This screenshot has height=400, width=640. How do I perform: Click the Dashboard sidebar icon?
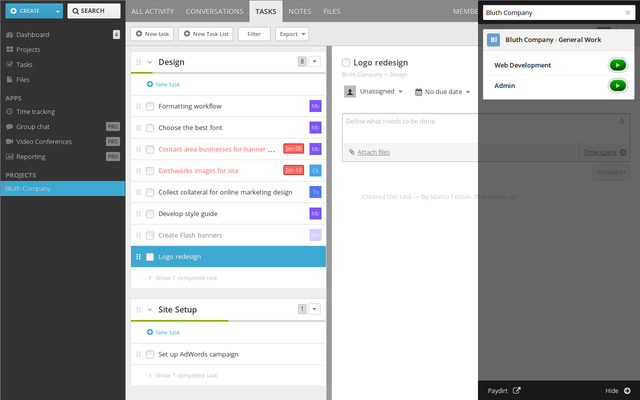point(9,34)
